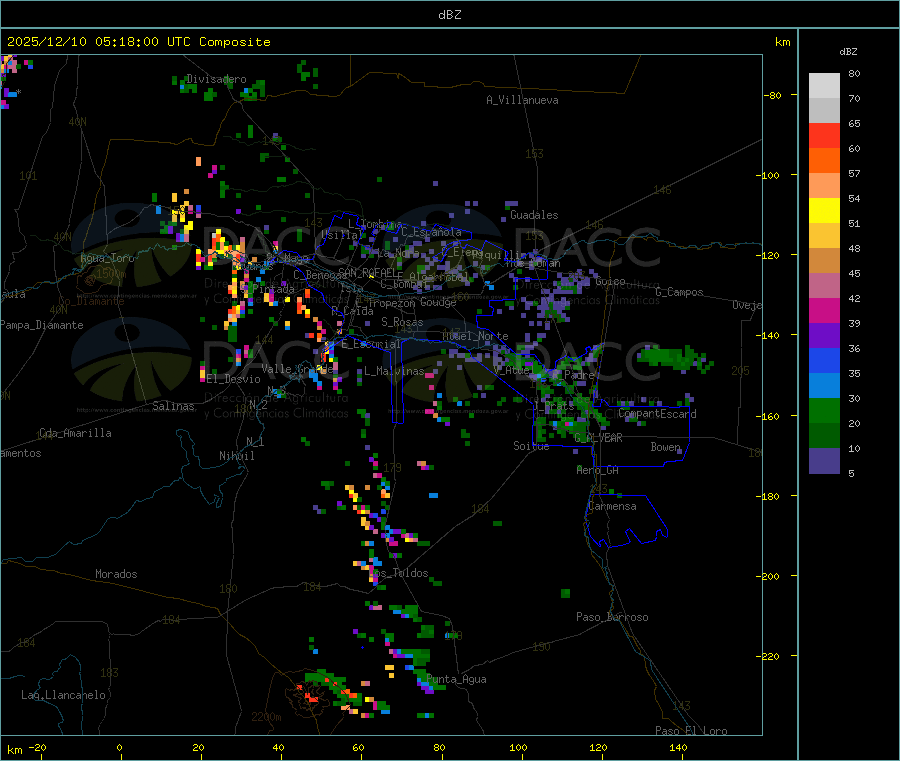This screenshot has width=900, height=761.
Task: Select the Aero_GA airport label
Action: tap(598, 470)
